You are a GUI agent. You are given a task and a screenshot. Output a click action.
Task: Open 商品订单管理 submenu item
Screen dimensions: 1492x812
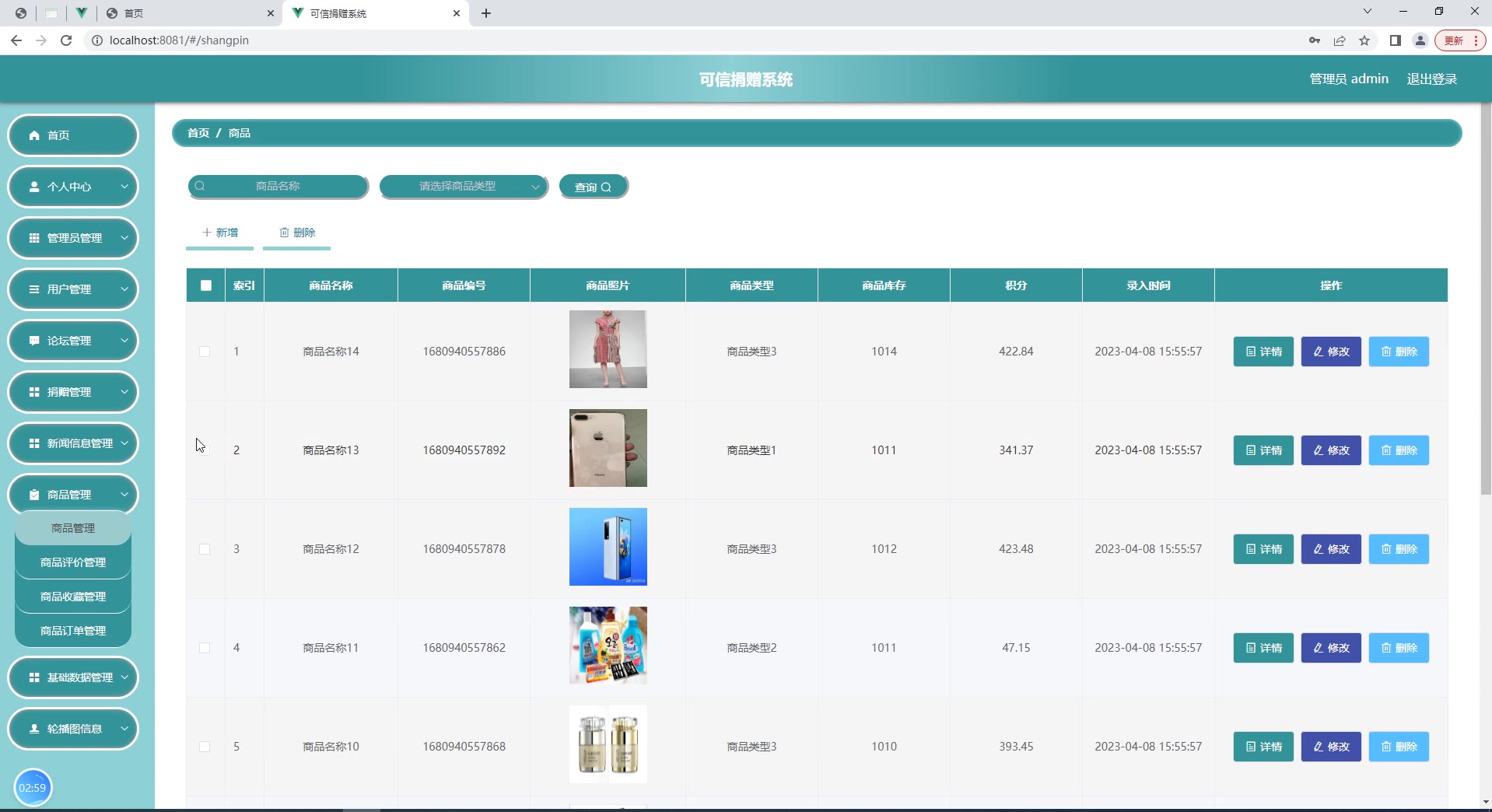[x=73, y=631]
